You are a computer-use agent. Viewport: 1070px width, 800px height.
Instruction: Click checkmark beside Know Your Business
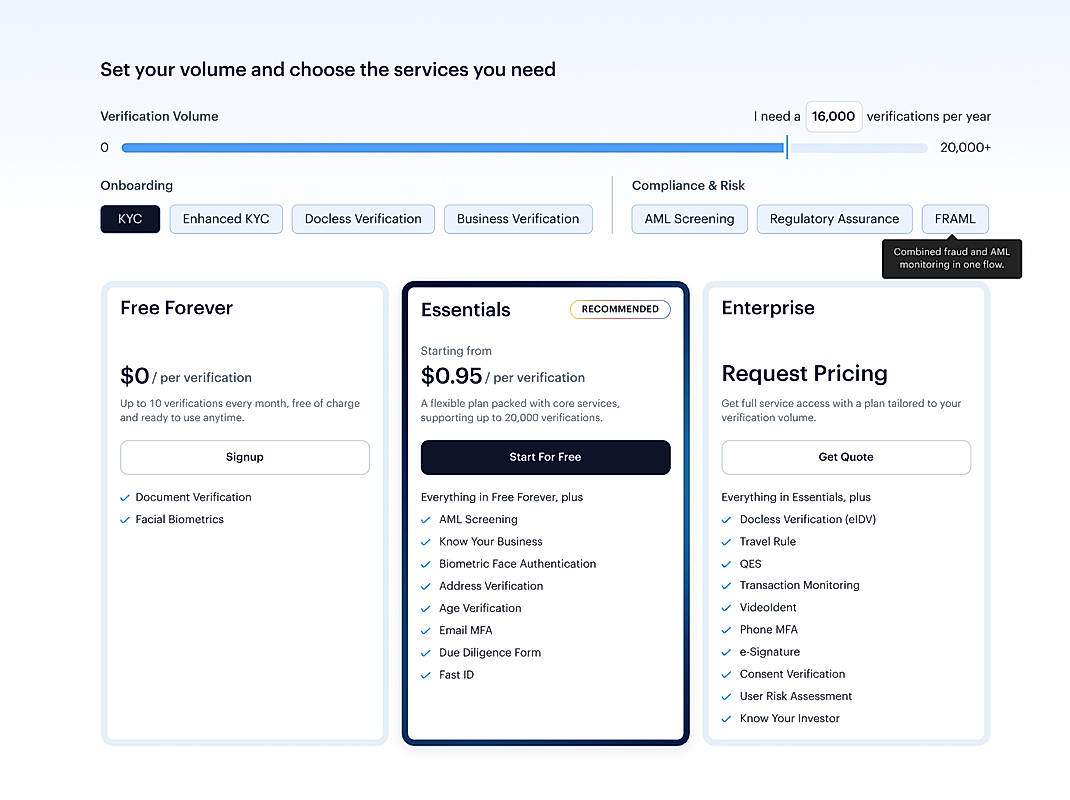point(426,542)
